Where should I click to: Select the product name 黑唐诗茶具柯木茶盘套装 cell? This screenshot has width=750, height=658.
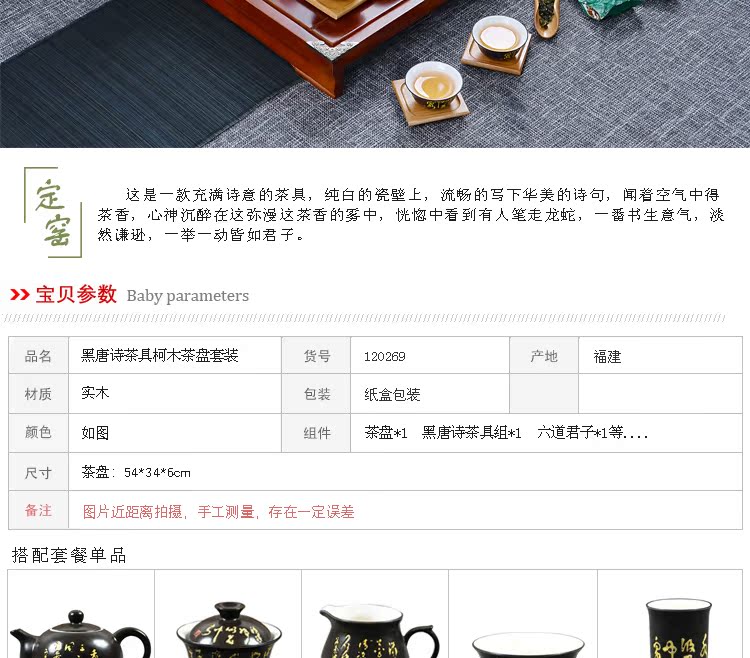(x=175, y=355)
